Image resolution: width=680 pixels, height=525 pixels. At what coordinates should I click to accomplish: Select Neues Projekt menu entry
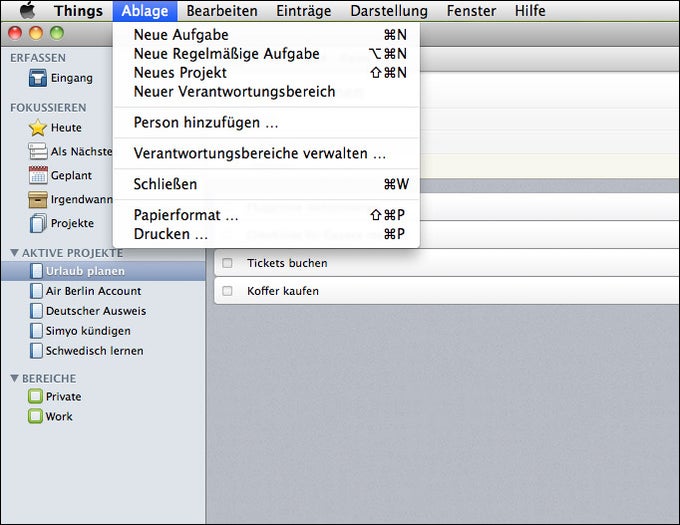coord(266,73)
